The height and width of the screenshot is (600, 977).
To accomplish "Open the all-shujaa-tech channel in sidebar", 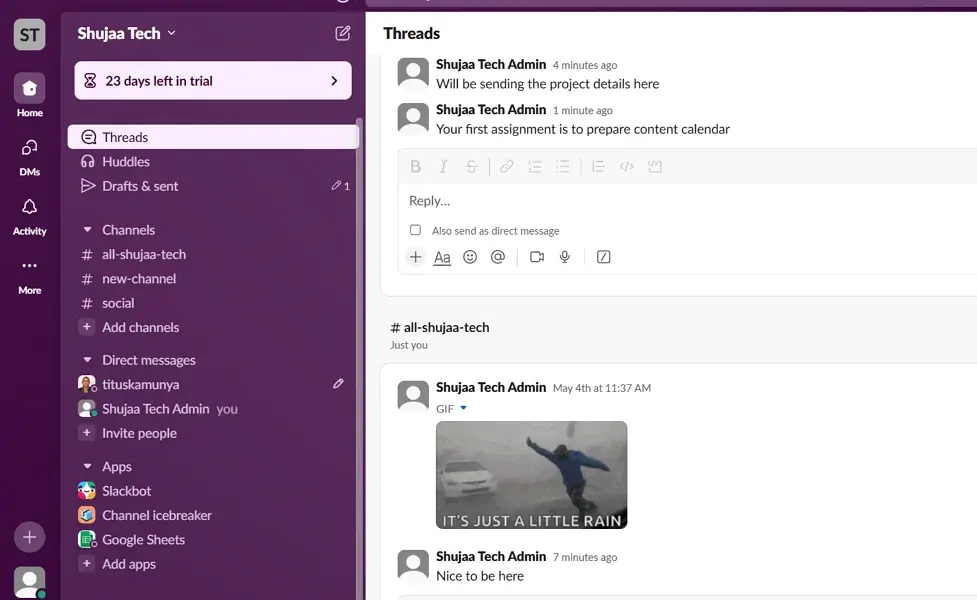I will click(x=213, y=254).
